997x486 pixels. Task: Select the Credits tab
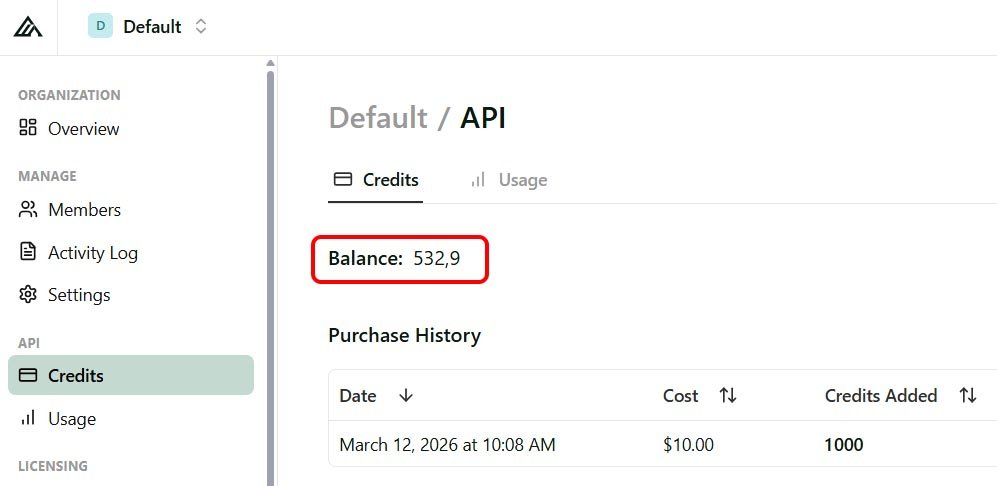pos(376,180)
